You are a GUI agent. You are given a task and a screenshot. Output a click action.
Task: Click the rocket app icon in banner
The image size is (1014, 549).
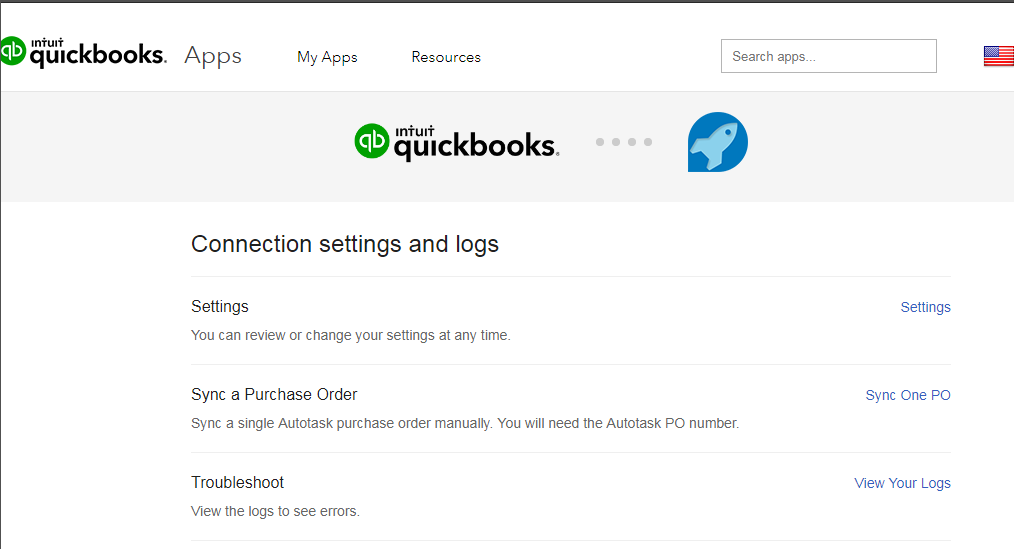[x=718, y=142]
